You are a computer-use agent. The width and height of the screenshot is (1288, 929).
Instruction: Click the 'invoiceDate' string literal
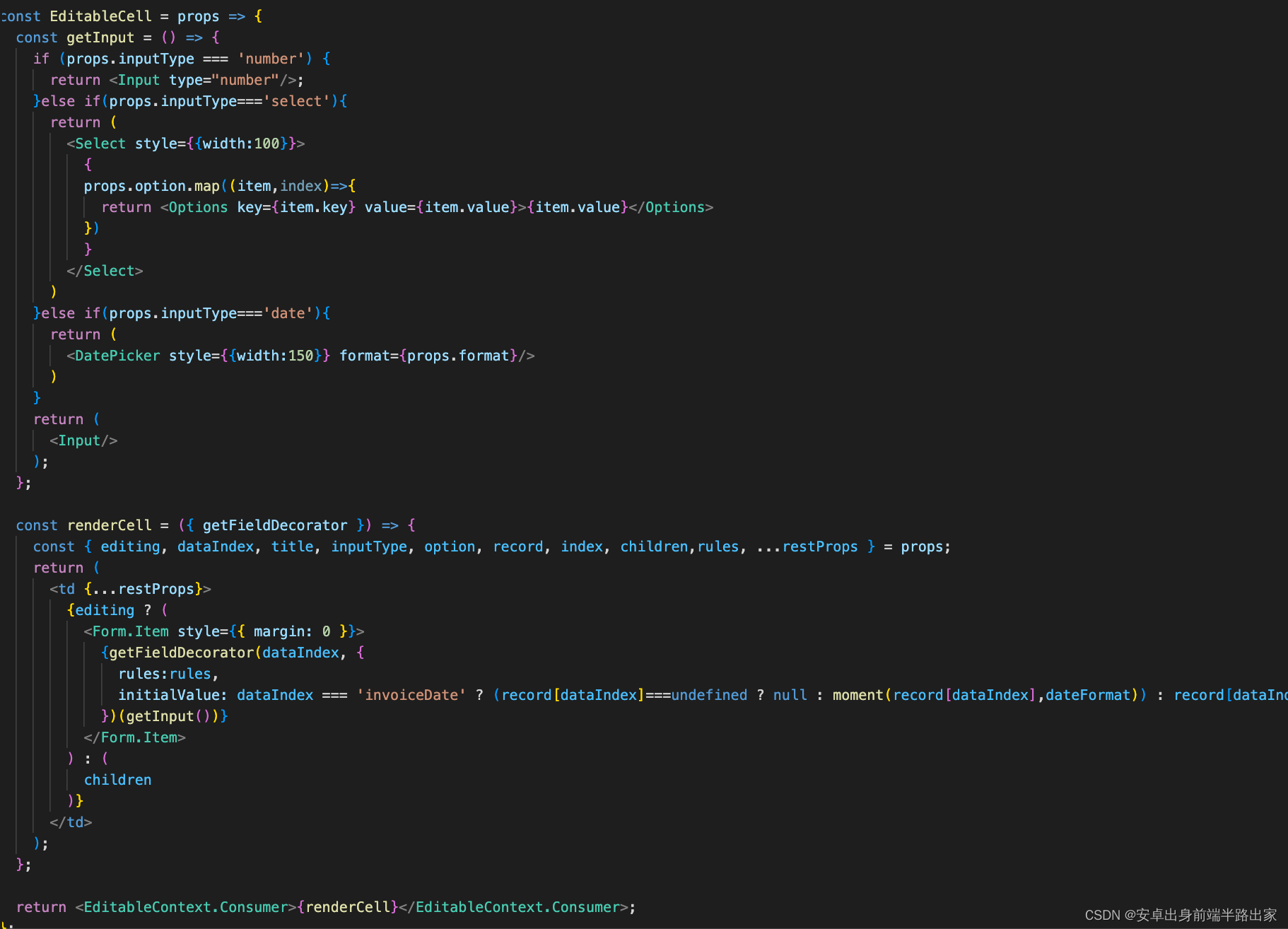pos(411,694)
